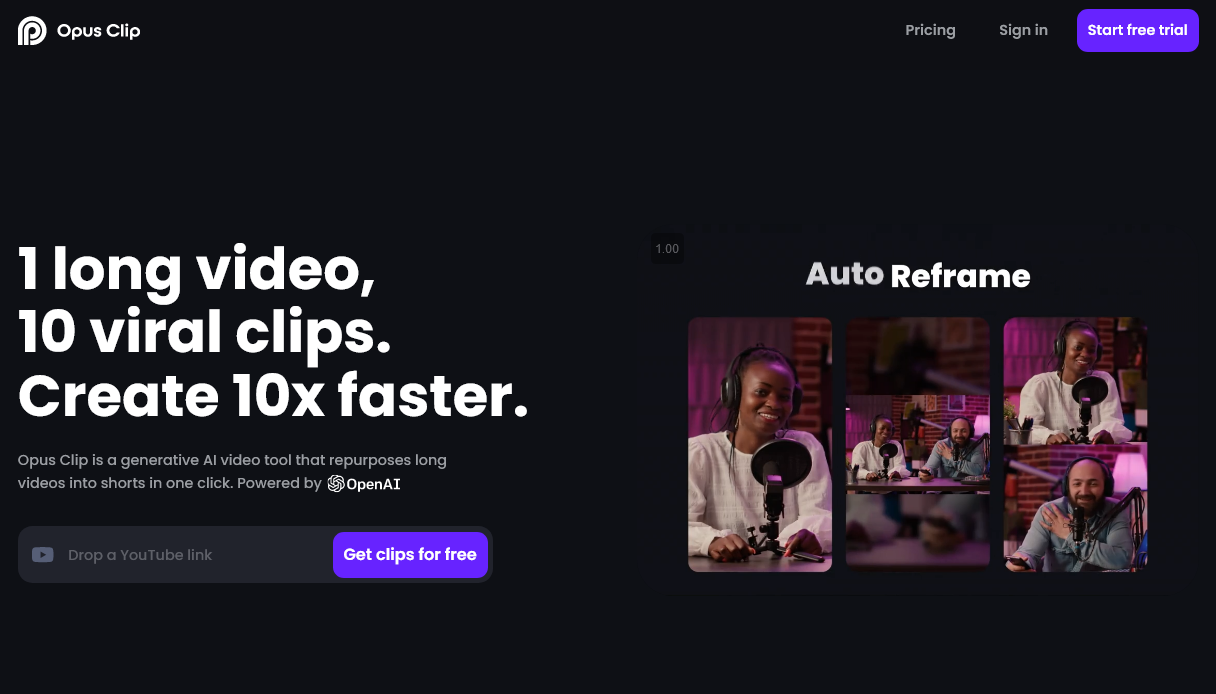Click the Opus Clip logo icon
Viewport: 1216px width, 694px height.
(x=32, y=31)
